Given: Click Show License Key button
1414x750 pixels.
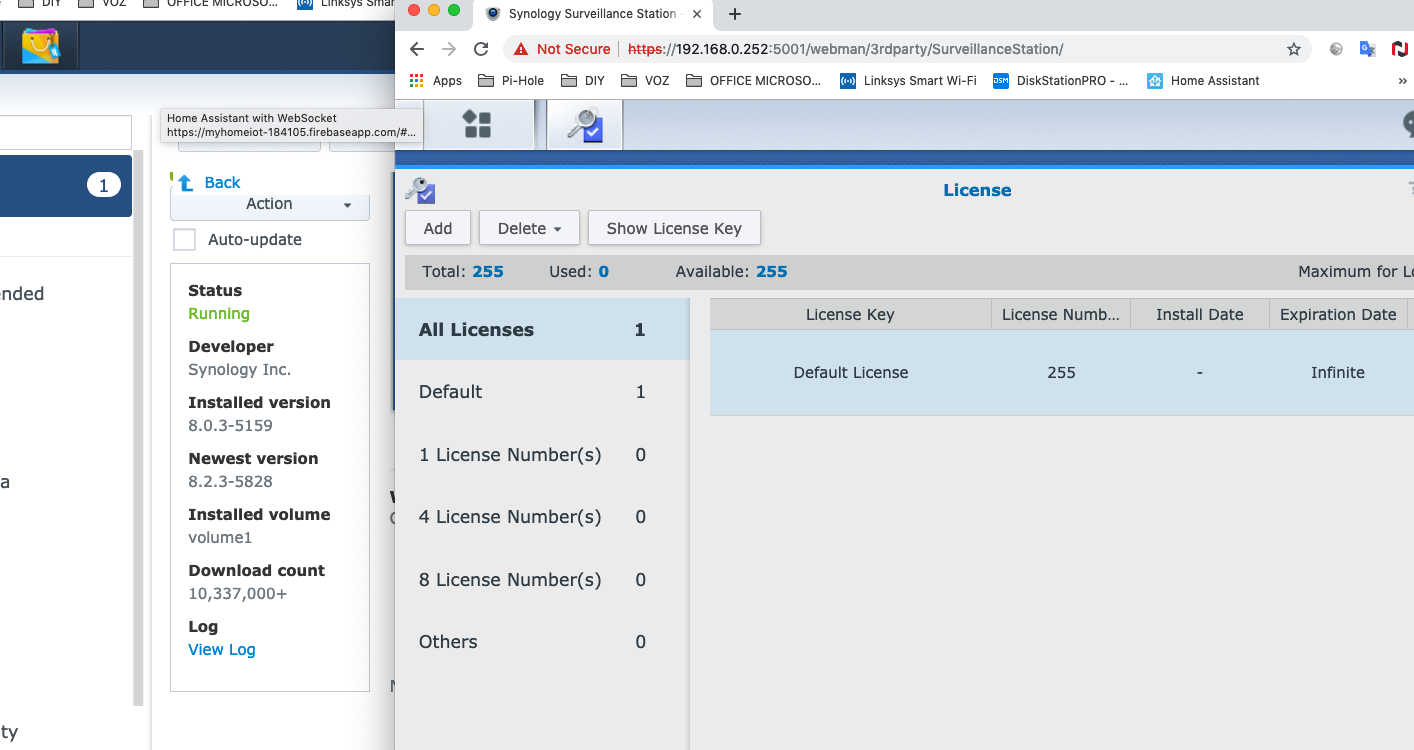Looking at the screenshot, I should coord(674,228).
